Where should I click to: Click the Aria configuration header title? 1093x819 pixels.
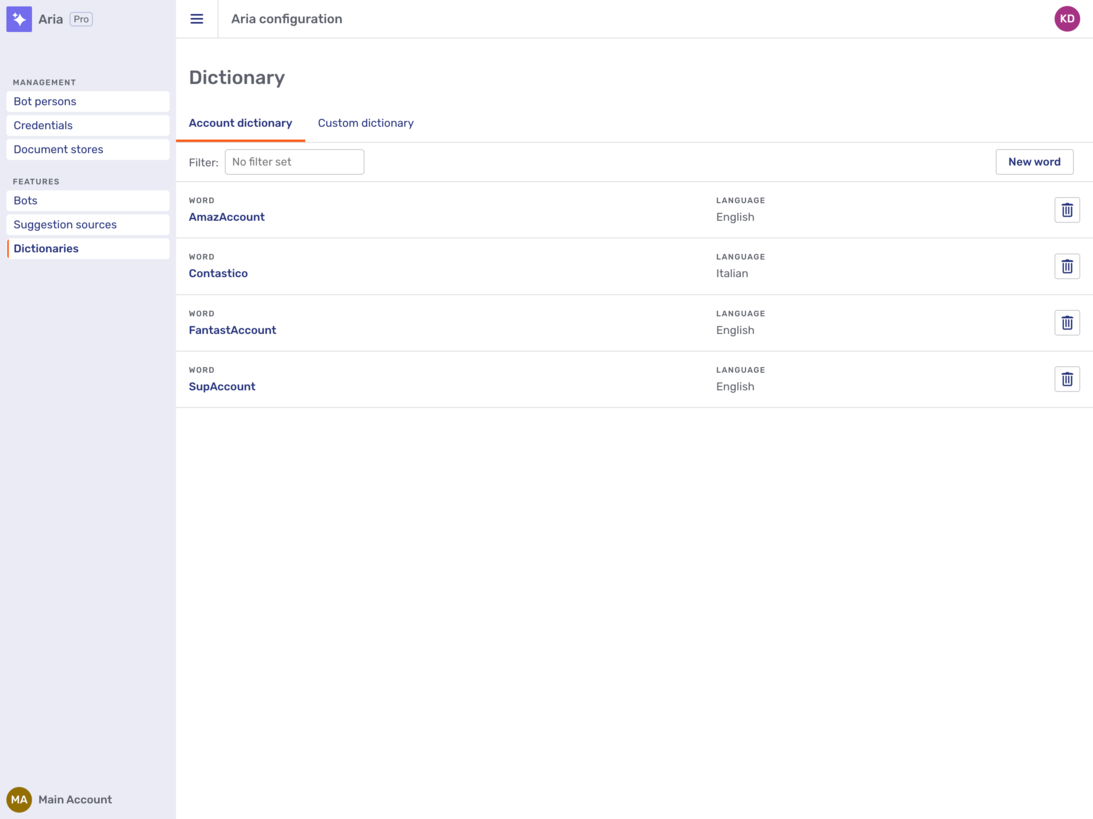coord(286,19)
